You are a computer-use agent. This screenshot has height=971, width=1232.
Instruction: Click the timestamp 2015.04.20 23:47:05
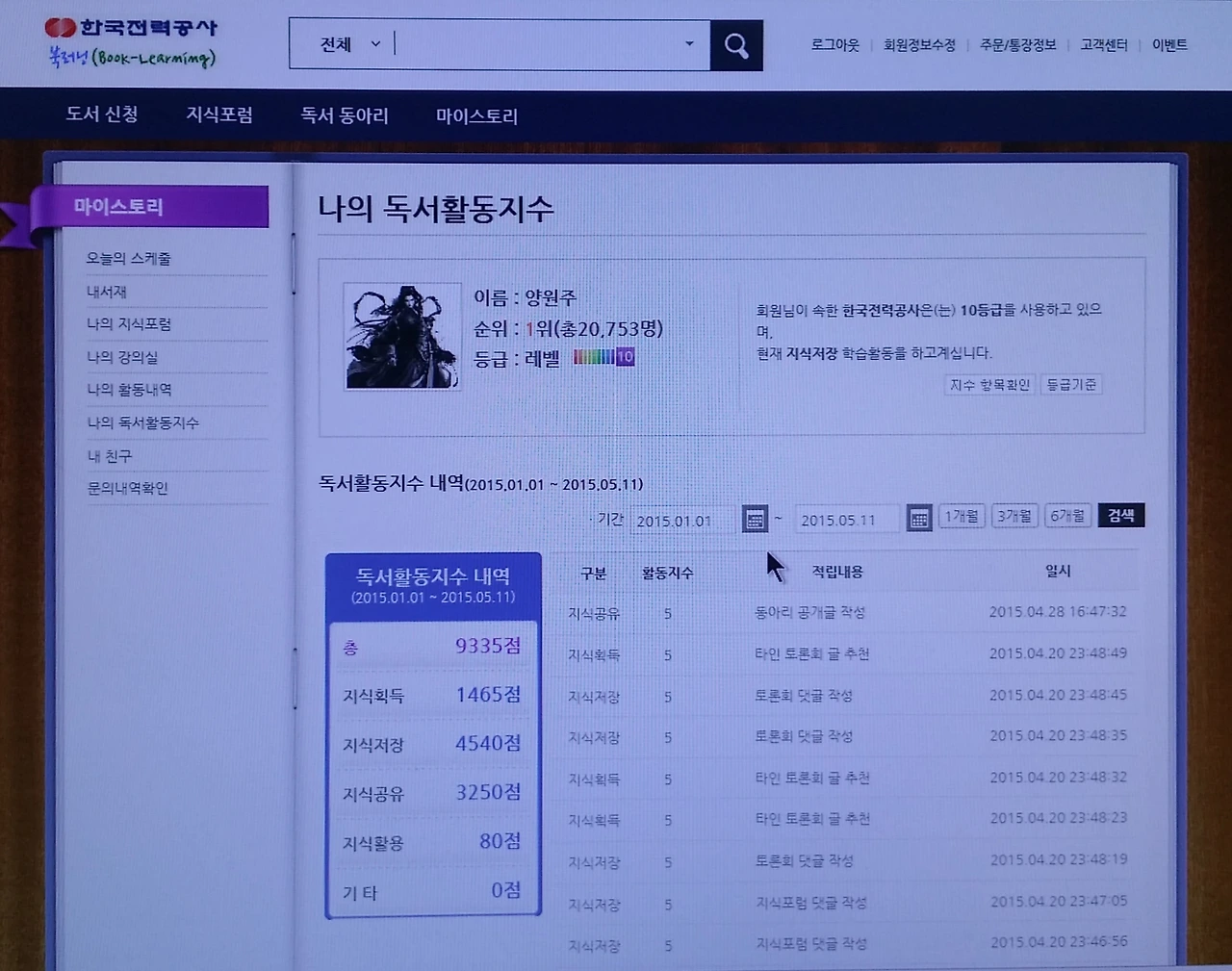(x=1058, y=902)
